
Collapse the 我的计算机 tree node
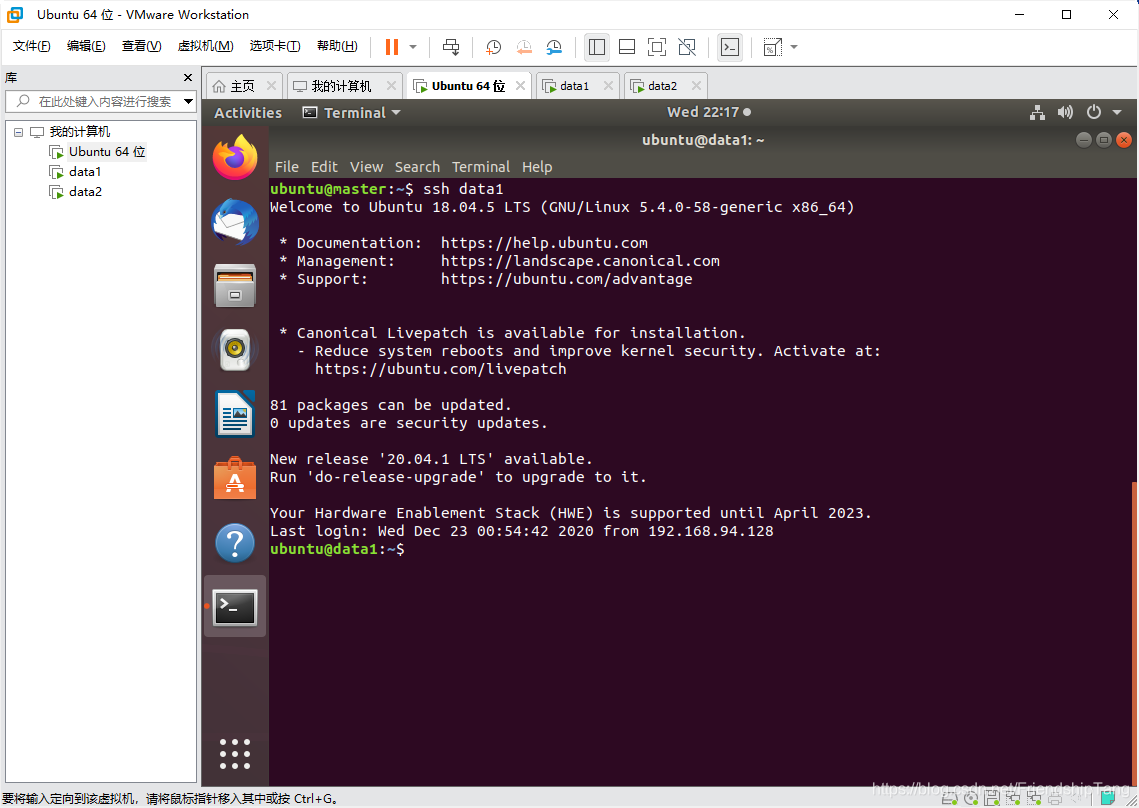point(18,132)
